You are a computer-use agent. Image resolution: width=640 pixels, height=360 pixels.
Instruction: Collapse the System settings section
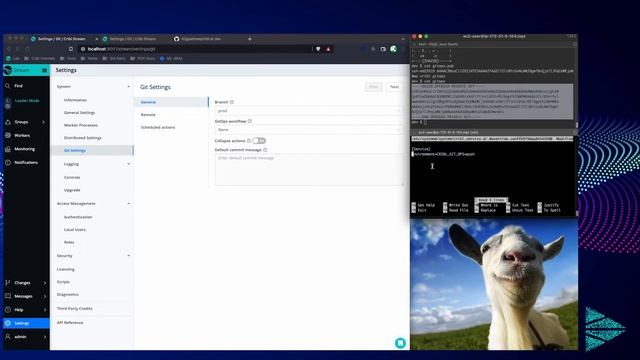click(x=129, y=87)
